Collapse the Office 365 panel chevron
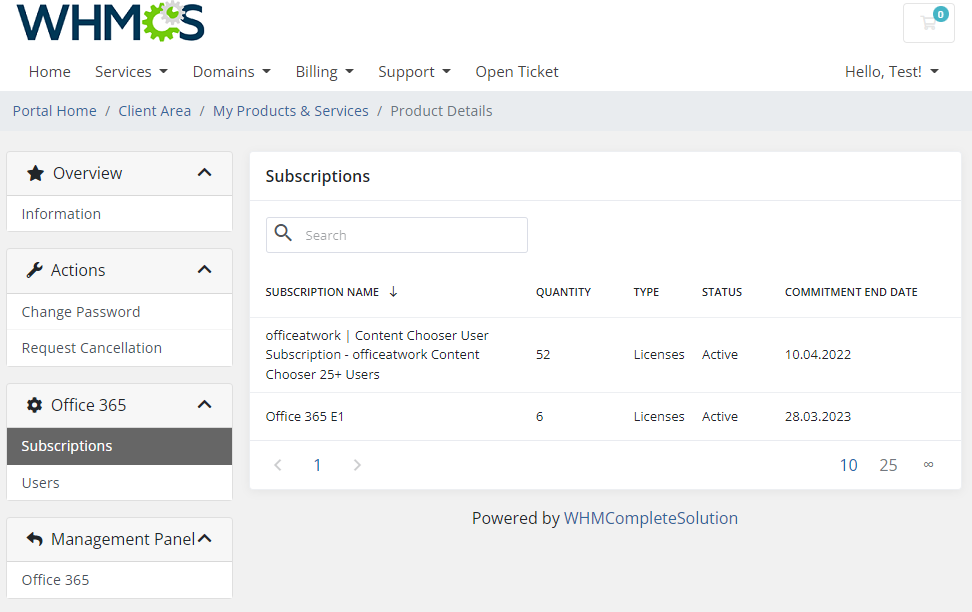972x612 pixels. coord(205,404)
